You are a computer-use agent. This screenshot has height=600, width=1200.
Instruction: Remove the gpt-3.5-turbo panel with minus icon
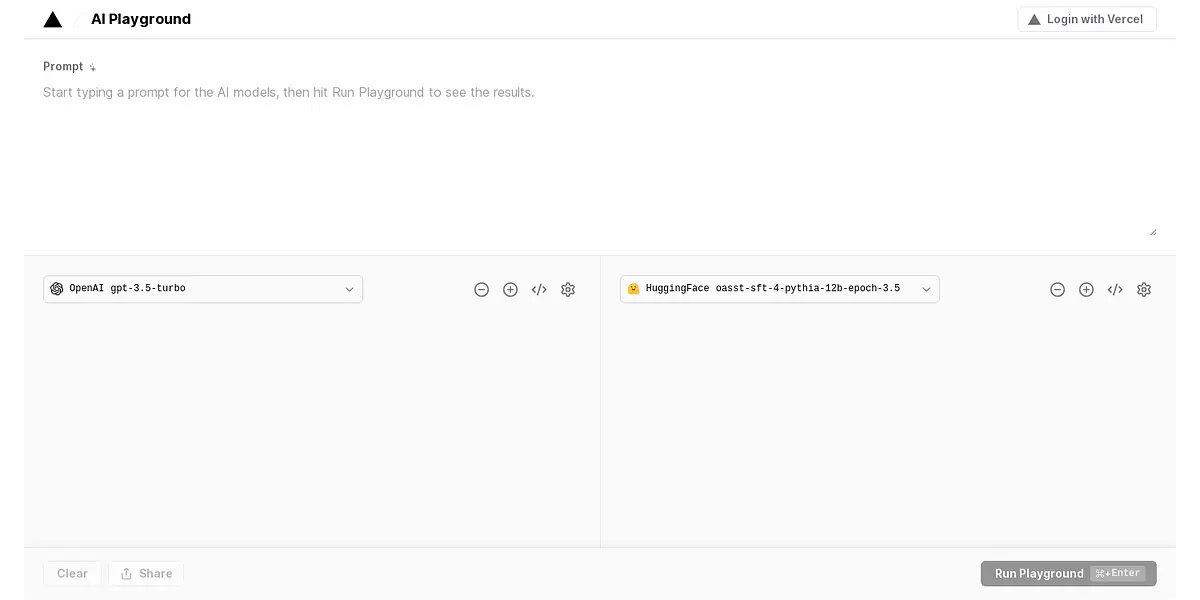[x=481, y=289]
